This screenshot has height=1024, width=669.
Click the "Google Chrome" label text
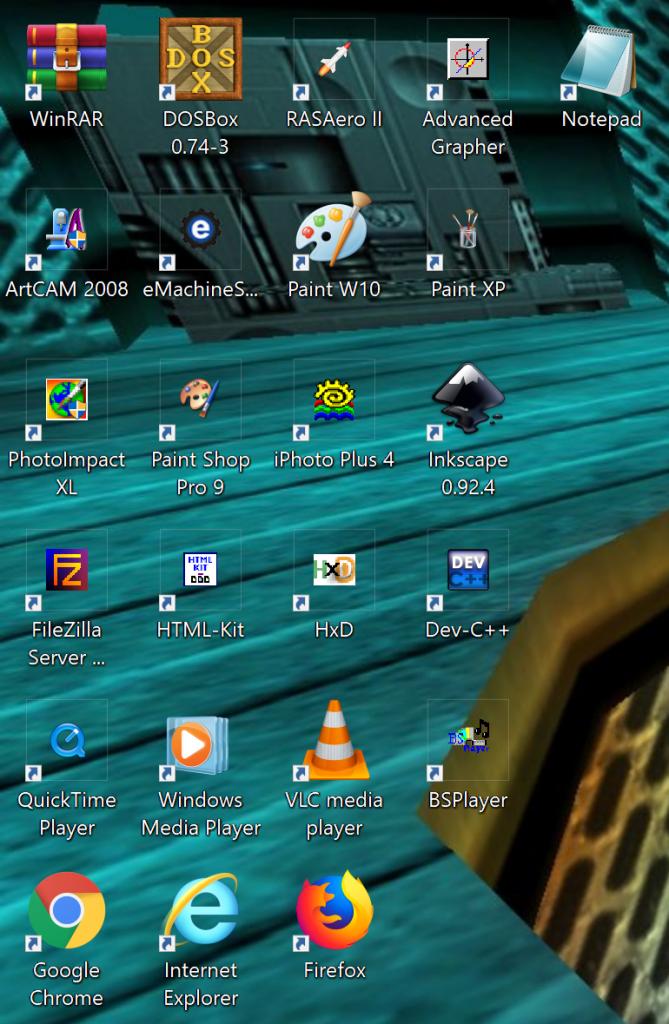pos(67,984)
